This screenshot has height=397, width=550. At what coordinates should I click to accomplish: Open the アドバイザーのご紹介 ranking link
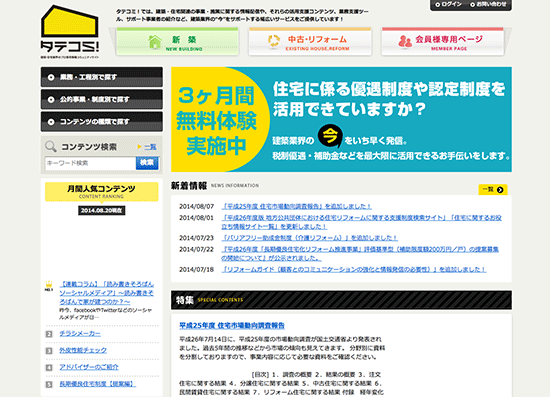(x=89, y=367)
